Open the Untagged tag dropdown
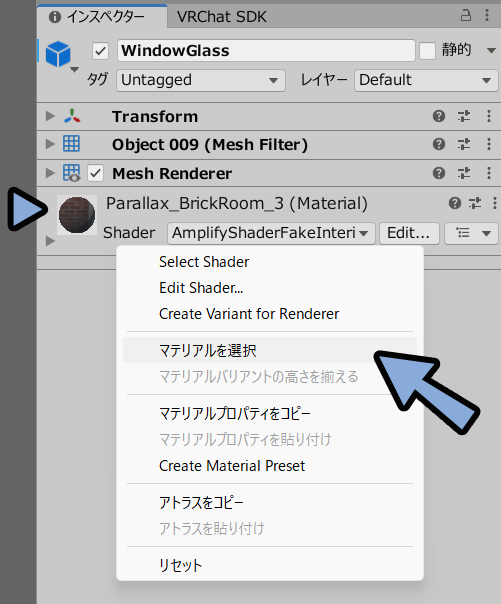The height and width of the screenshot is (604, 501). pyautogui.click(x=201, y=80)
